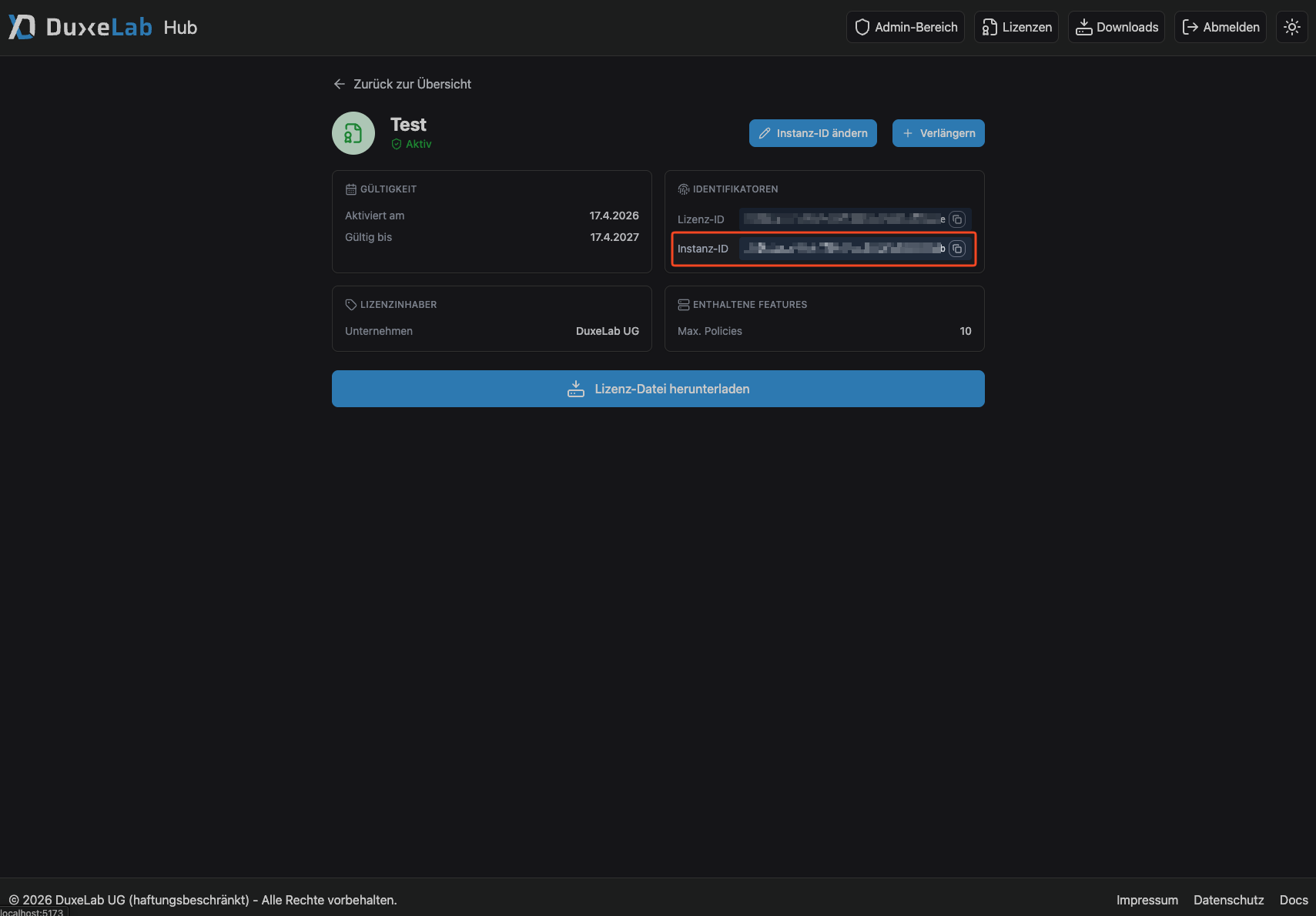Select the company name DuxeLab UG
Screen dimensions: 1316x916
pos(608,331)
